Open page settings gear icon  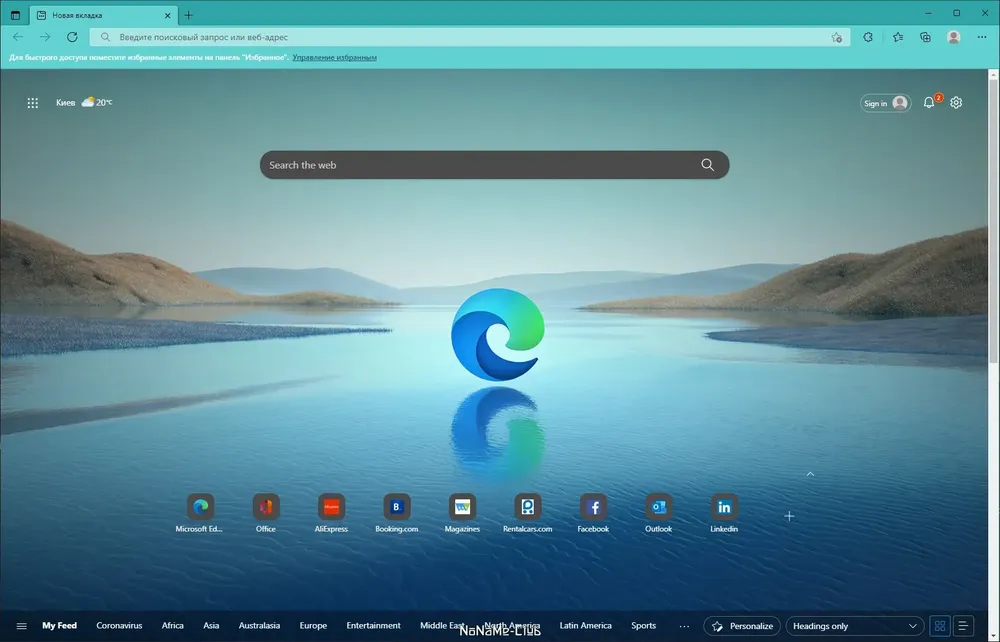coord(956,103)
